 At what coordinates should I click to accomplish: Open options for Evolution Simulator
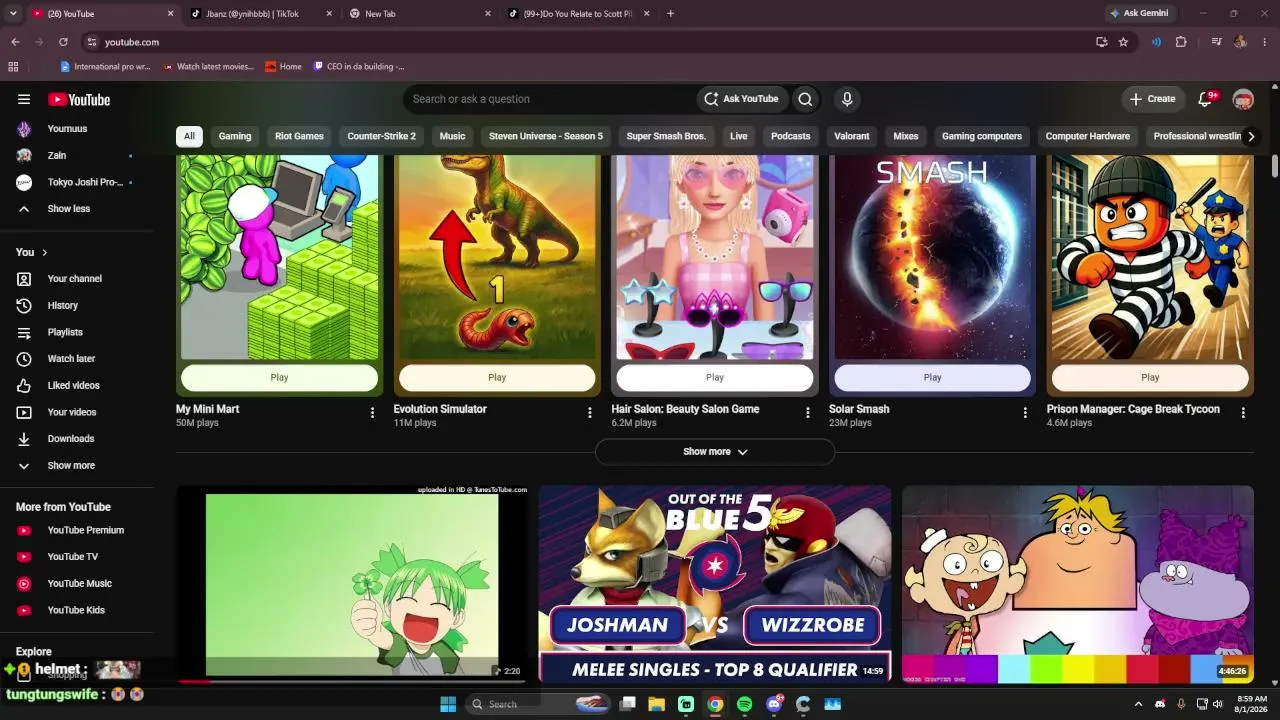point(590,412)
